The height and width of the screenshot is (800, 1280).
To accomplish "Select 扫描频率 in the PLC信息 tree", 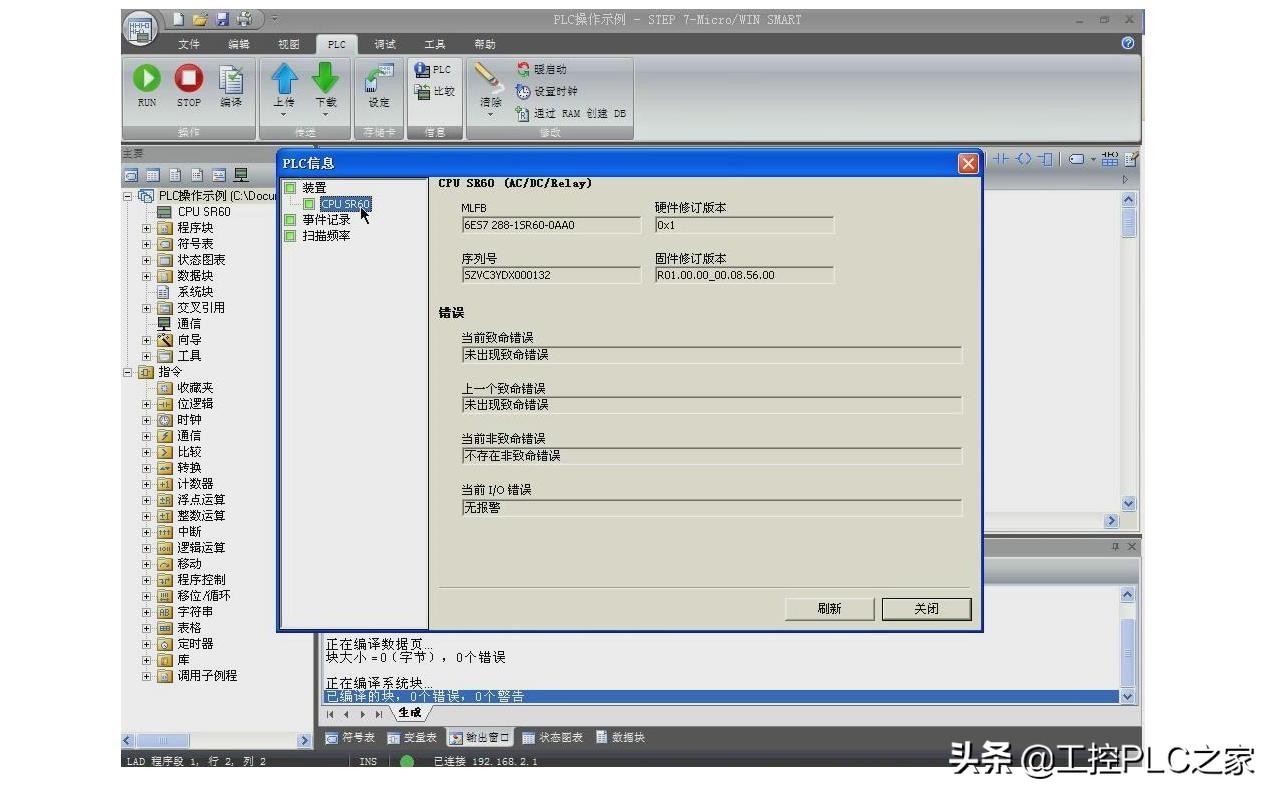I will coord(326,236).
